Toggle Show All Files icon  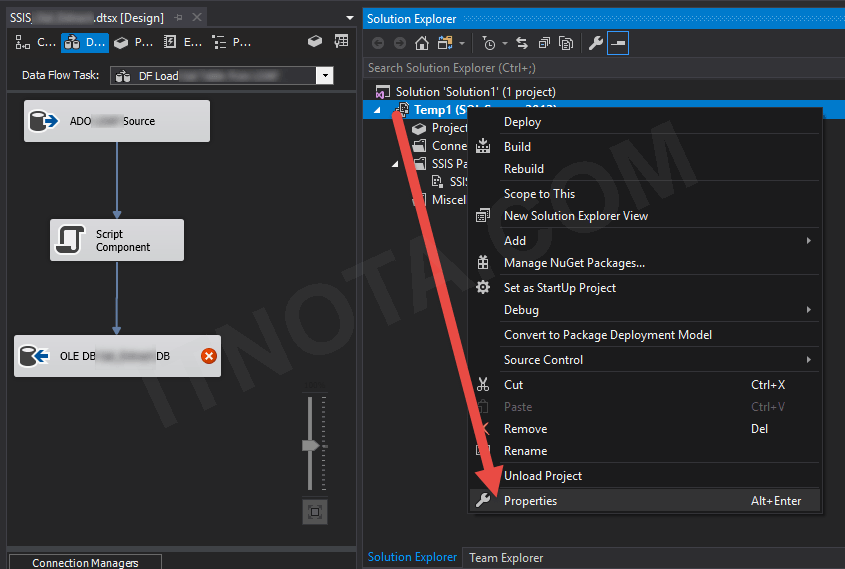coord(566,43)
